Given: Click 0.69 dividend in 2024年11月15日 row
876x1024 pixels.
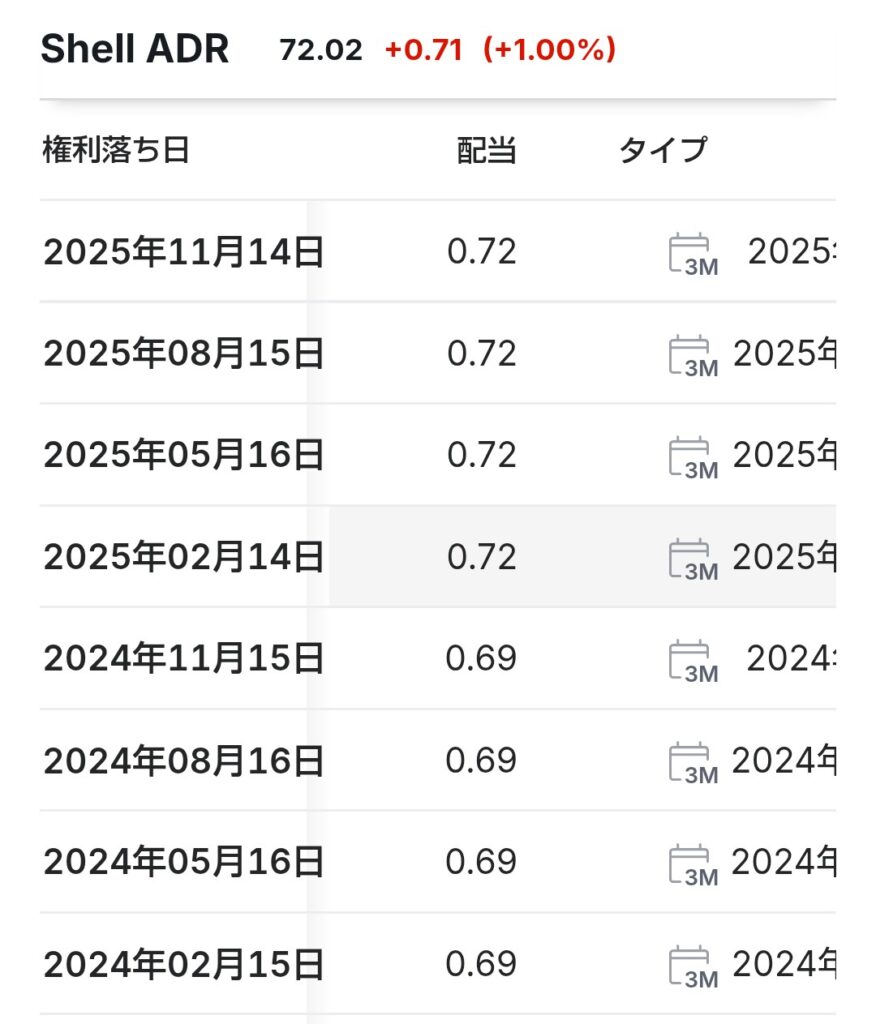Looking at the screenshot, I should [x=481, y=660].
